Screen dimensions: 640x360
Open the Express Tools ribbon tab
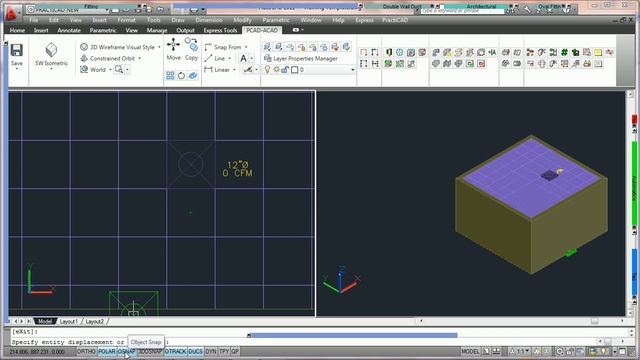220,30
